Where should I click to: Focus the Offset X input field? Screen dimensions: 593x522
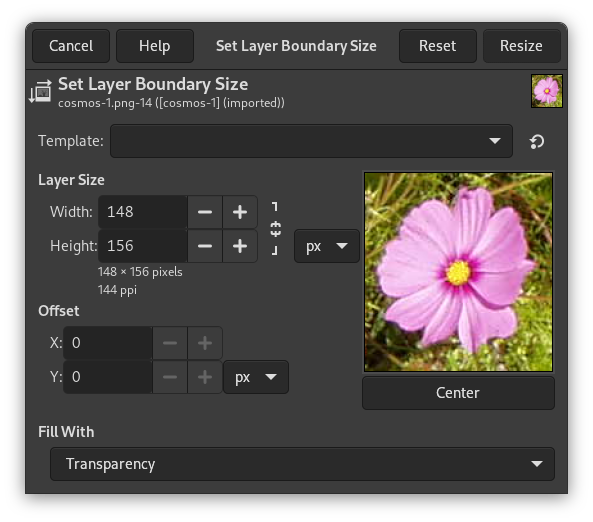click(x=108, y=343)
